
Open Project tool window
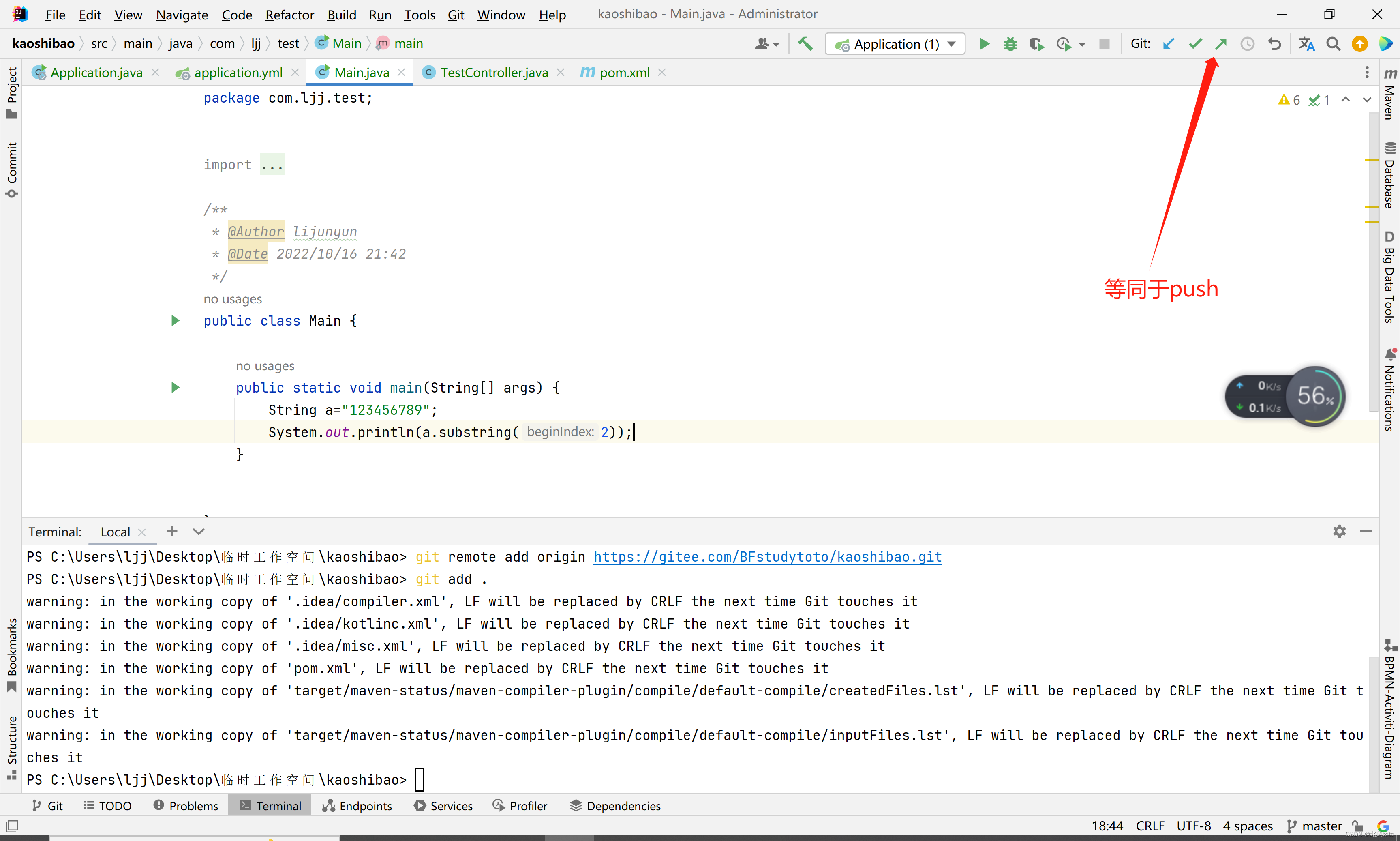pyautogui.click(x=11, y=92)
